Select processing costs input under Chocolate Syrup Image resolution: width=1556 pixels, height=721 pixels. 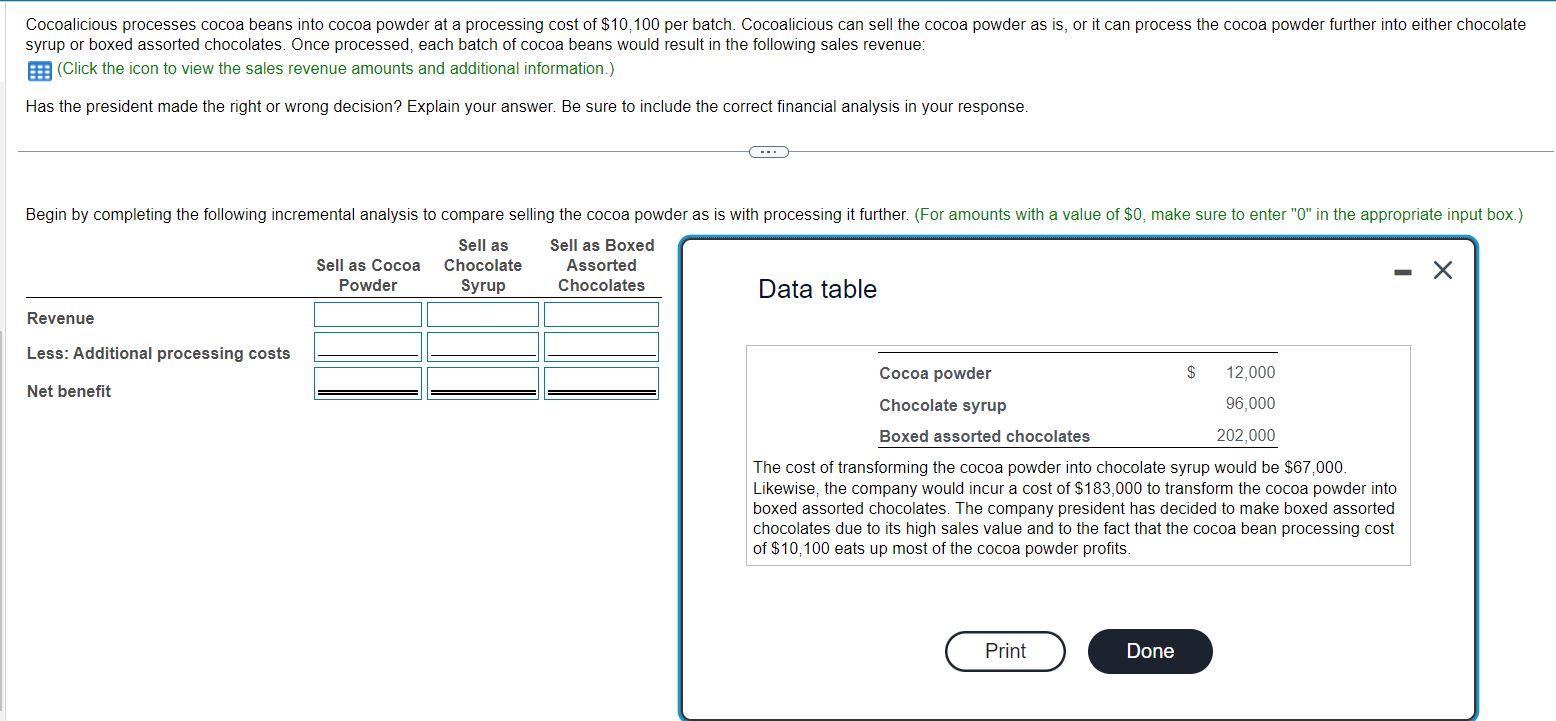pyautogui.click(x=482, y=347)
